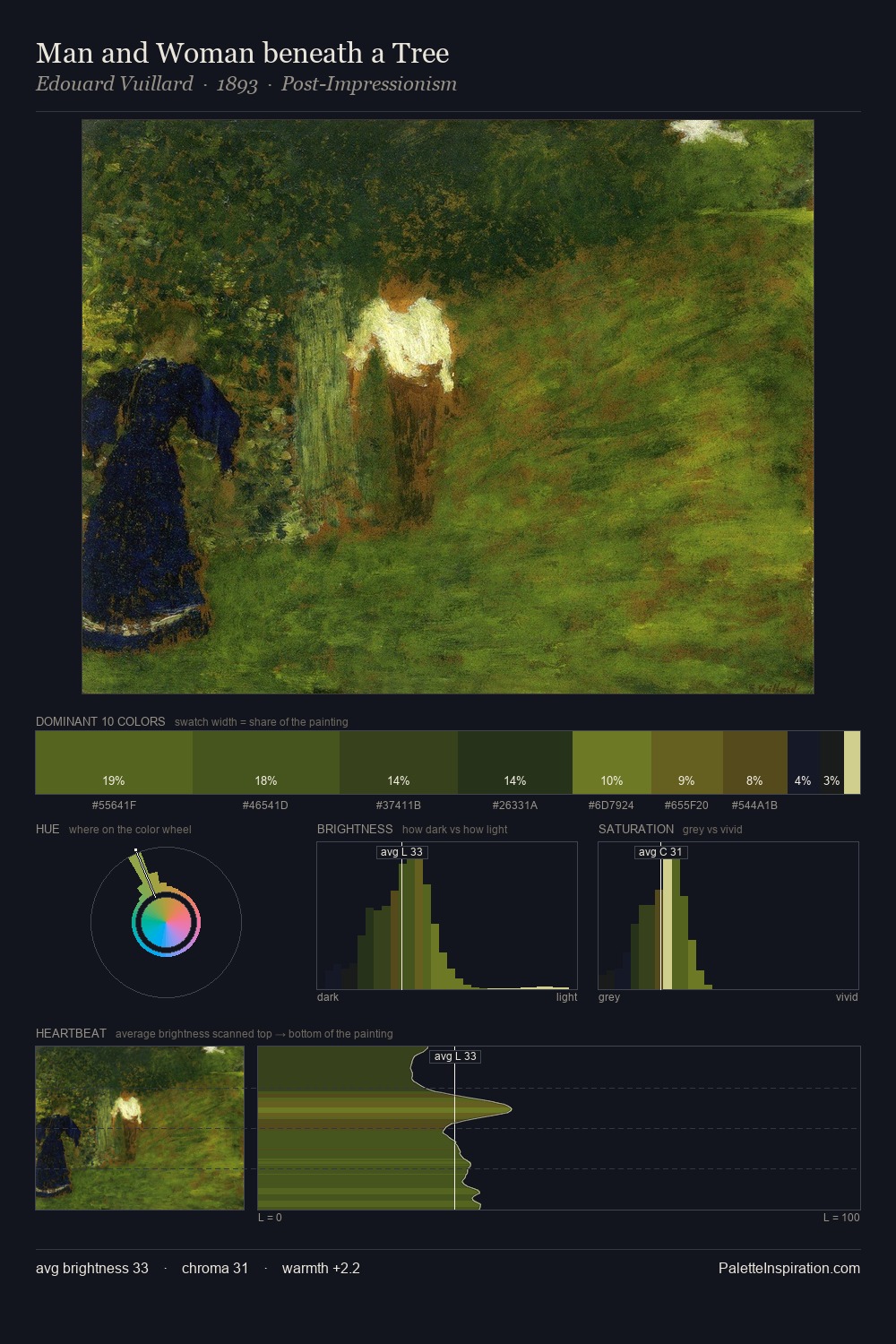Pick the 8% swatch #544A1B

(755, 762)
